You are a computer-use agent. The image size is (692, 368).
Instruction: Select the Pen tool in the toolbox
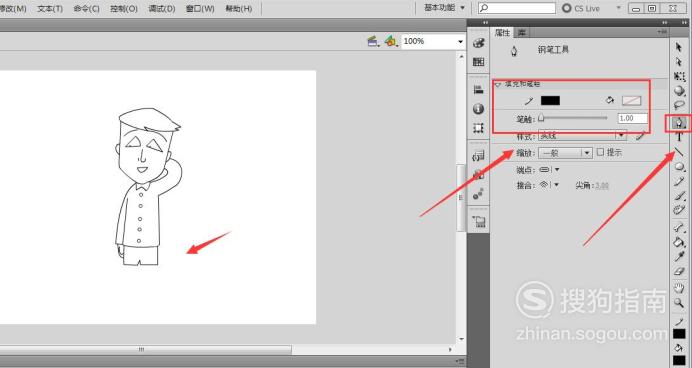click(679, 122)
